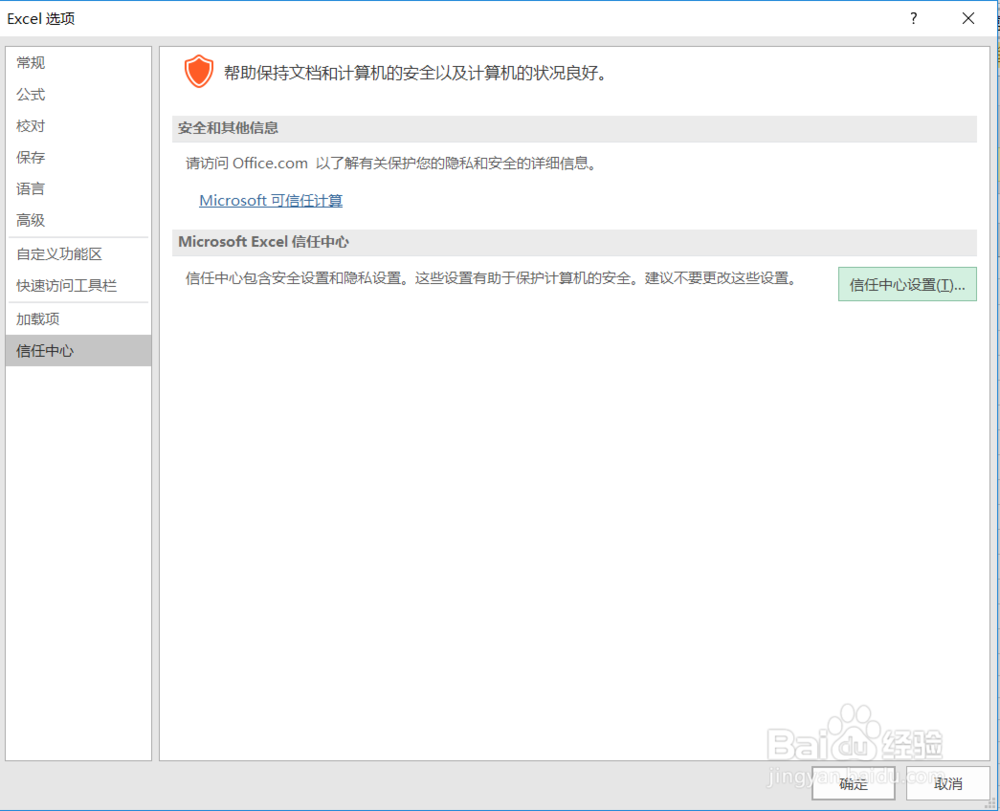
Task: Select the 语言 options category
Action: click(78, 189)
